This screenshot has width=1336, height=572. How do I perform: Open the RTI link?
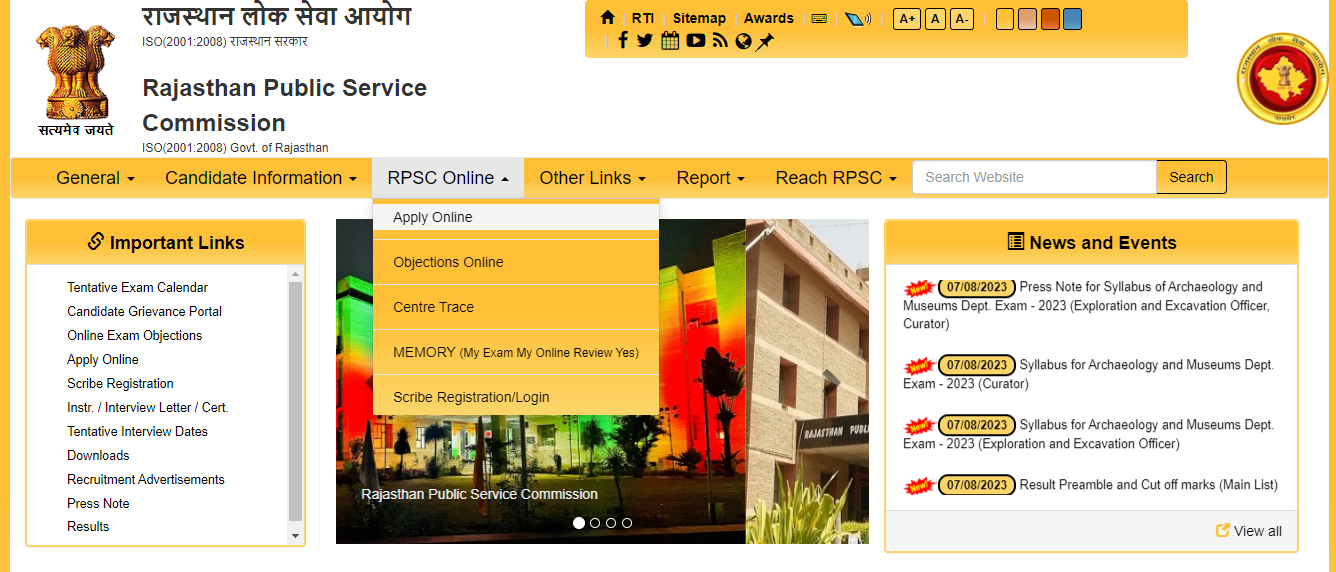click(643, 18)
